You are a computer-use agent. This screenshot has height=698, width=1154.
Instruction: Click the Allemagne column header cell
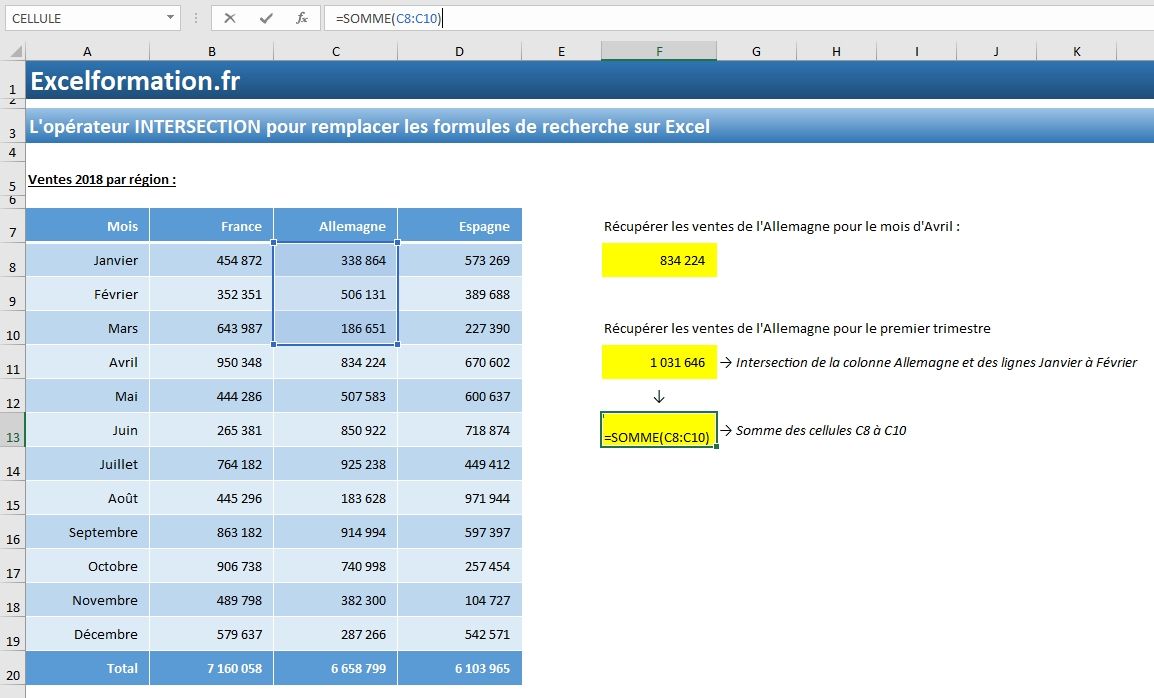point(335,225)
